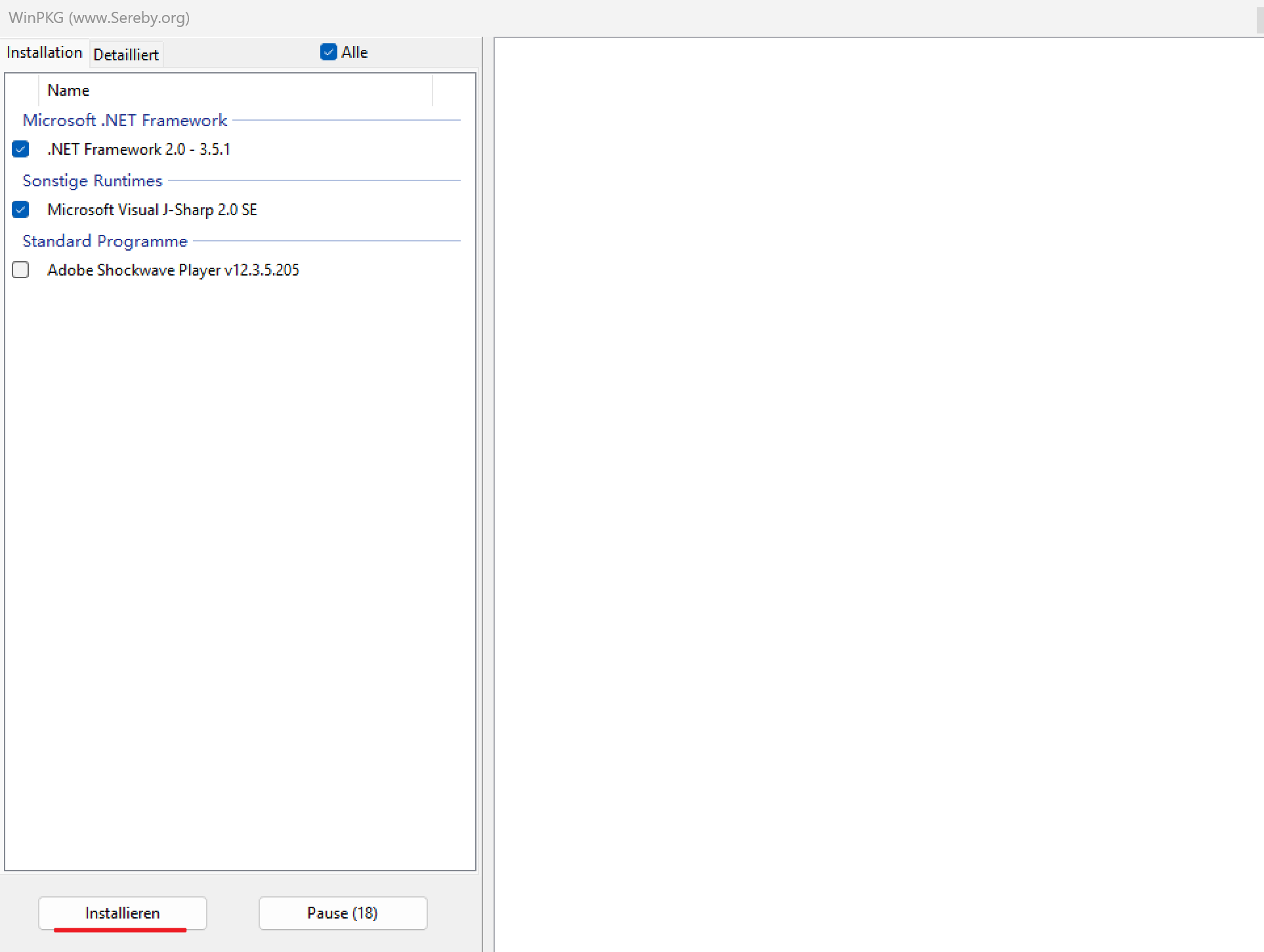Collapse the Microsoft .NET Framework group
1264x952 pixels.
(125, 120)
